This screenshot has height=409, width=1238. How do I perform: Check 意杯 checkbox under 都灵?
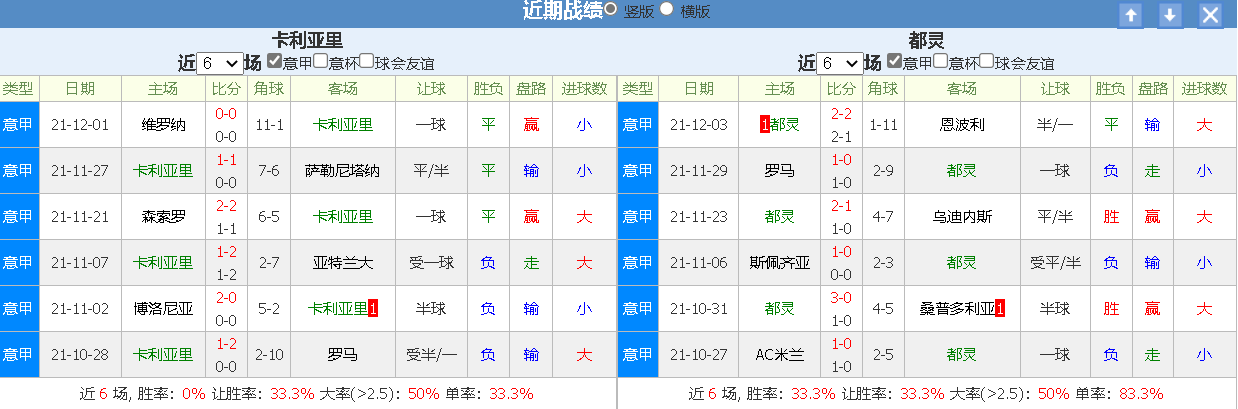pos(940,61)
